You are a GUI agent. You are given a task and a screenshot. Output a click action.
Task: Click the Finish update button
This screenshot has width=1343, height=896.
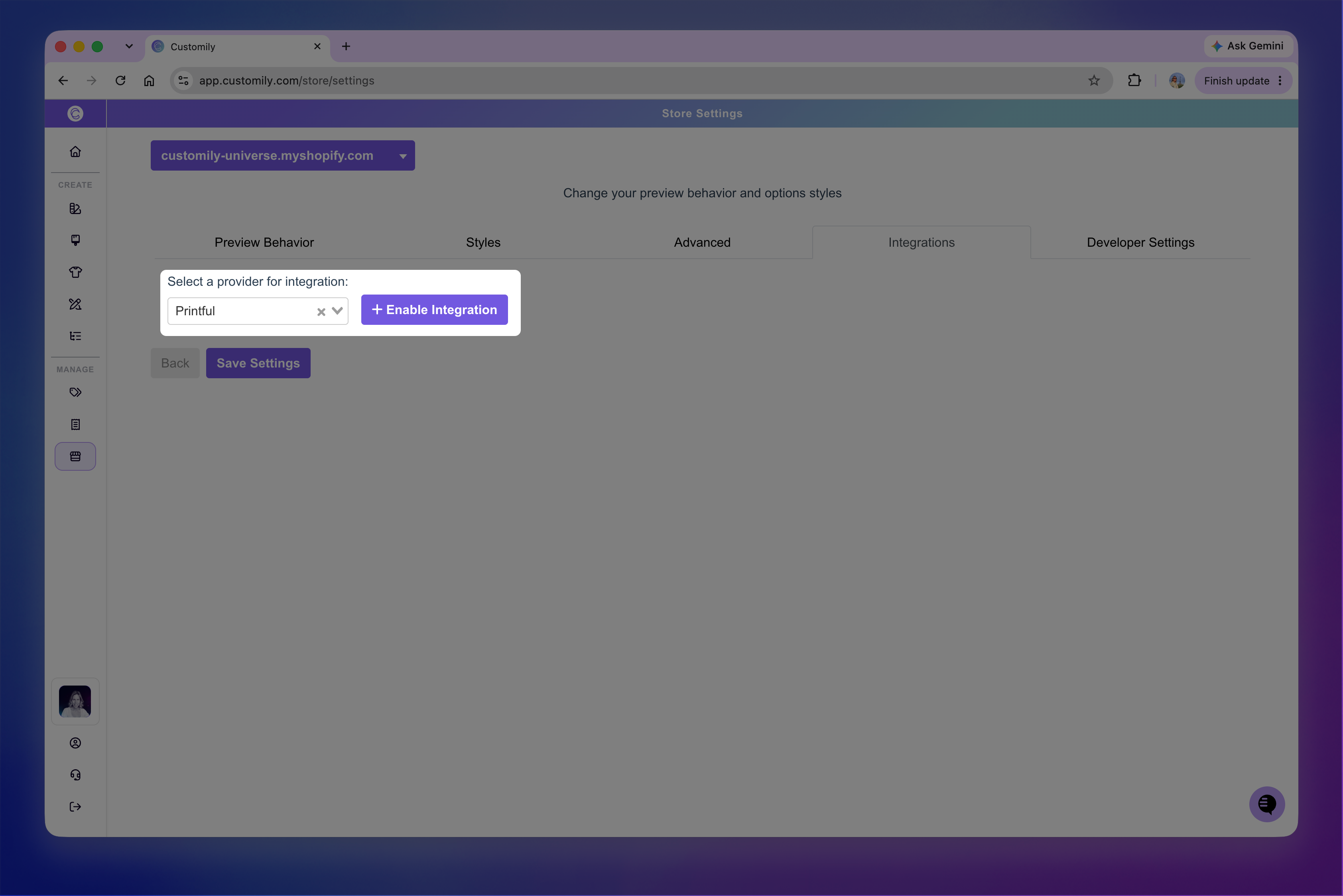point(1236,81)
